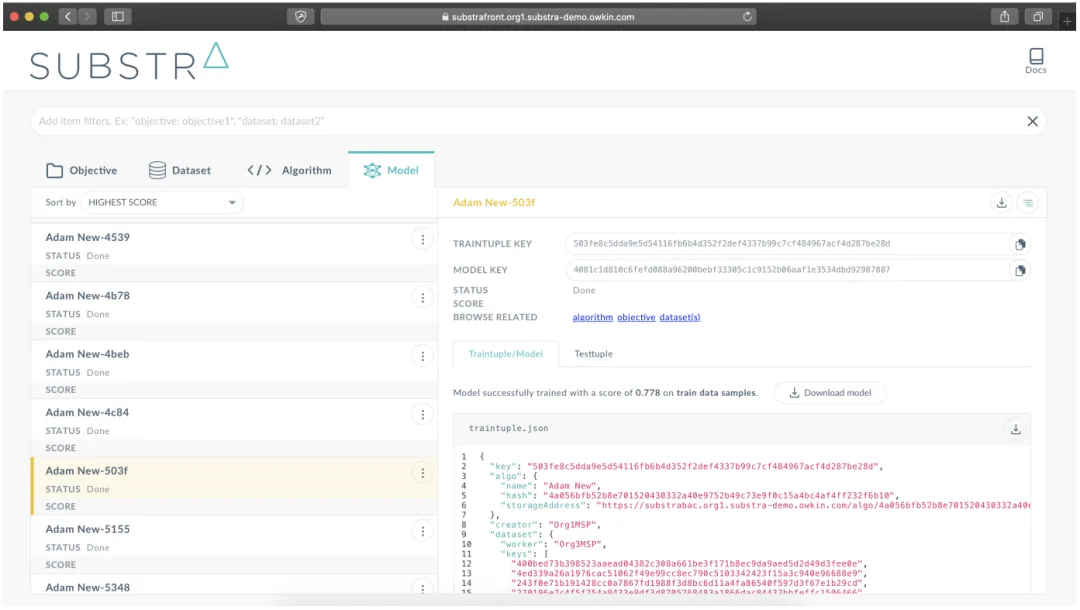Open the Docs icon
This screenshot has height=610, width=1080.
click(x=1035, y=60)
